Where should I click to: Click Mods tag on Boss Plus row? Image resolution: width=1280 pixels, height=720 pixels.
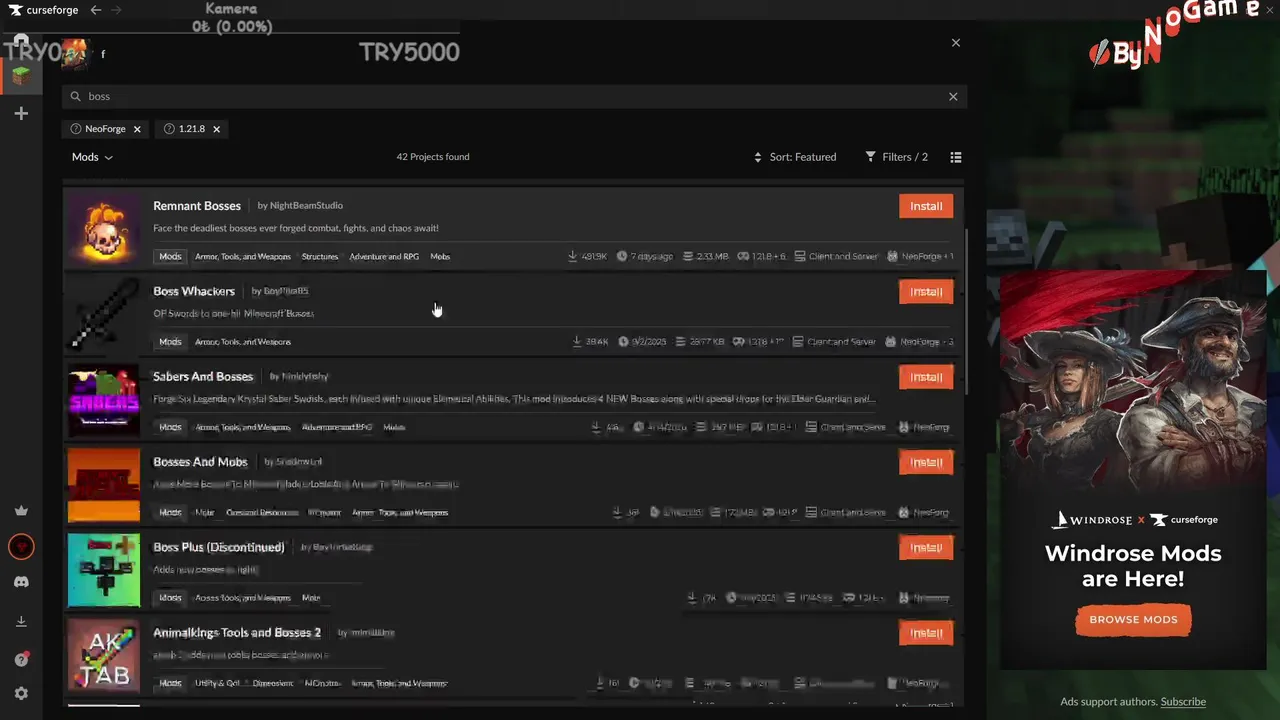coord(170,598)
